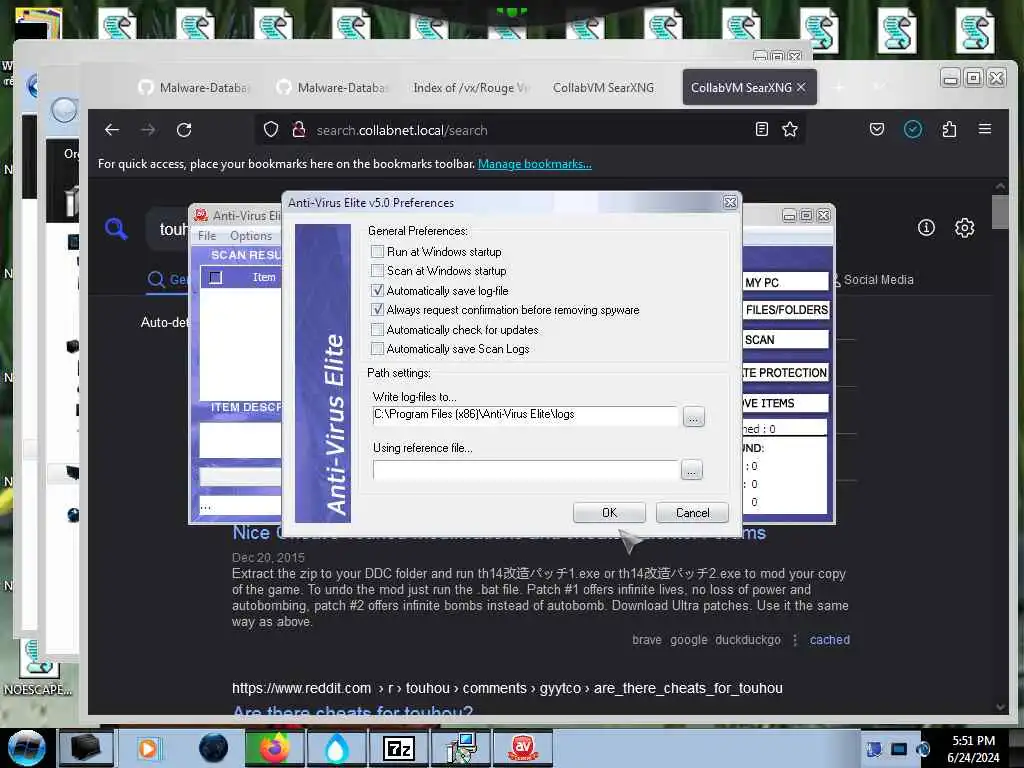Open the Options menu in Anti-Virus Elite
Screen dimensions: 1024x768
point(251,236)
